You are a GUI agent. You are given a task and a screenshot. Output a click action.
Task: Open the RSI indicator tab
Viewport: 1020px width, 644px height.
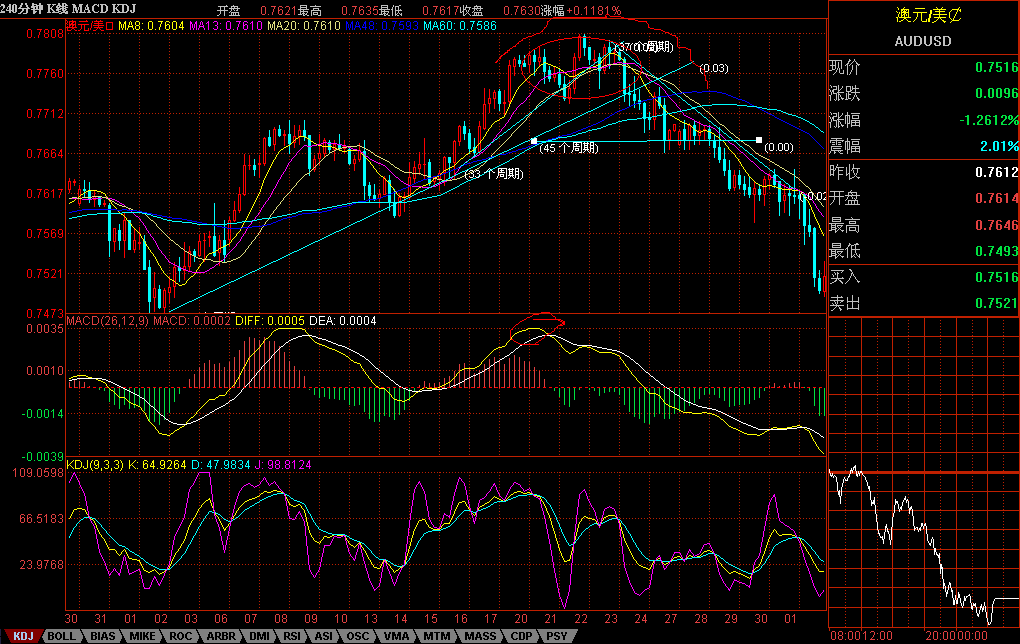[x=292, y=636]
